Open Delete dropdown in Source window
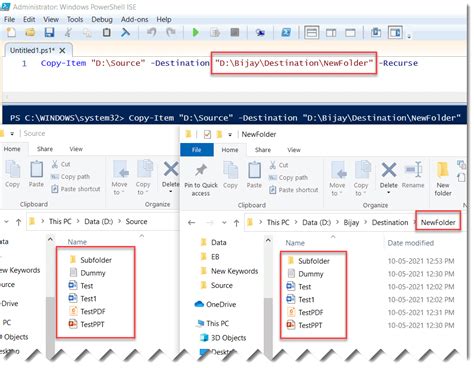 pyautogui.click(x=171, y=191)
